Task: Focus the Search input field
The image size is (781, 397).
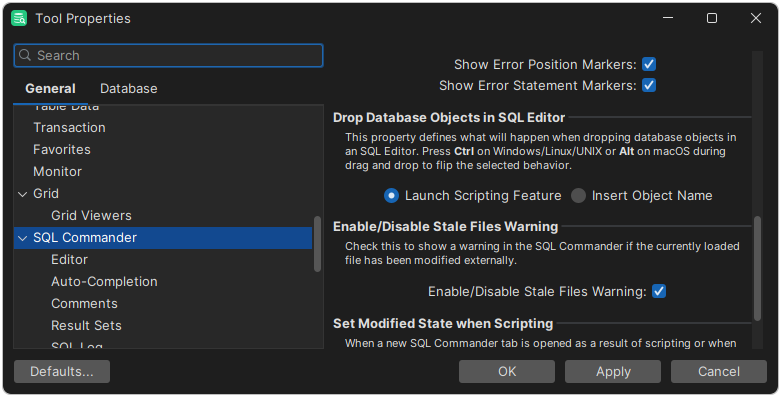Action: (168, 55)
